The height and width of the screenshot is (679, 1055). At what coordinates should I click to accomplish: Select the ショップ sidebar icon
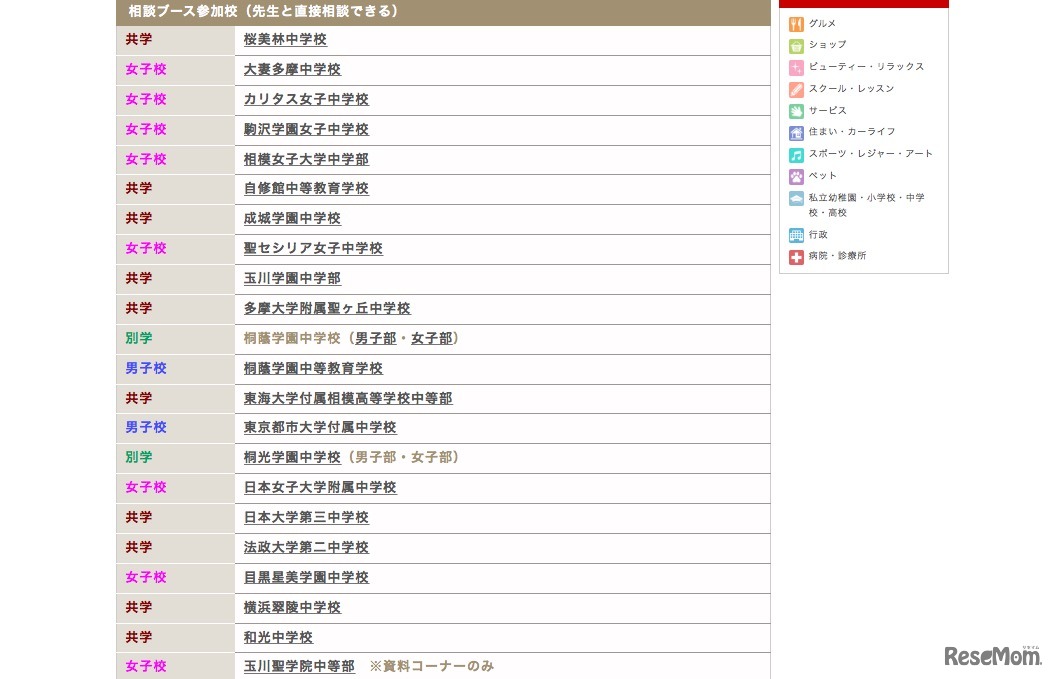795,44
